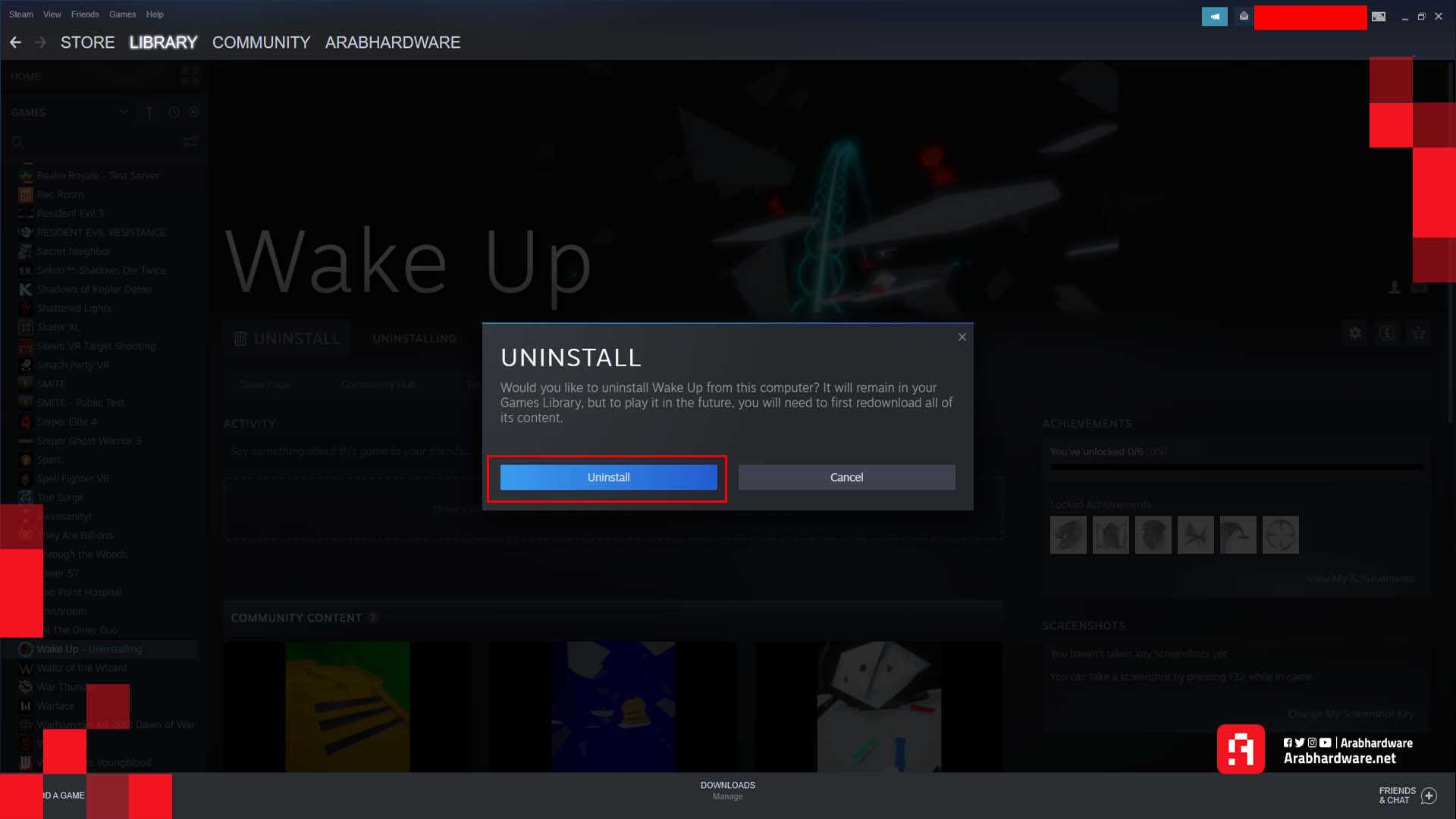
Task: Go forward with the right arrow
Action: click(40, 42)
